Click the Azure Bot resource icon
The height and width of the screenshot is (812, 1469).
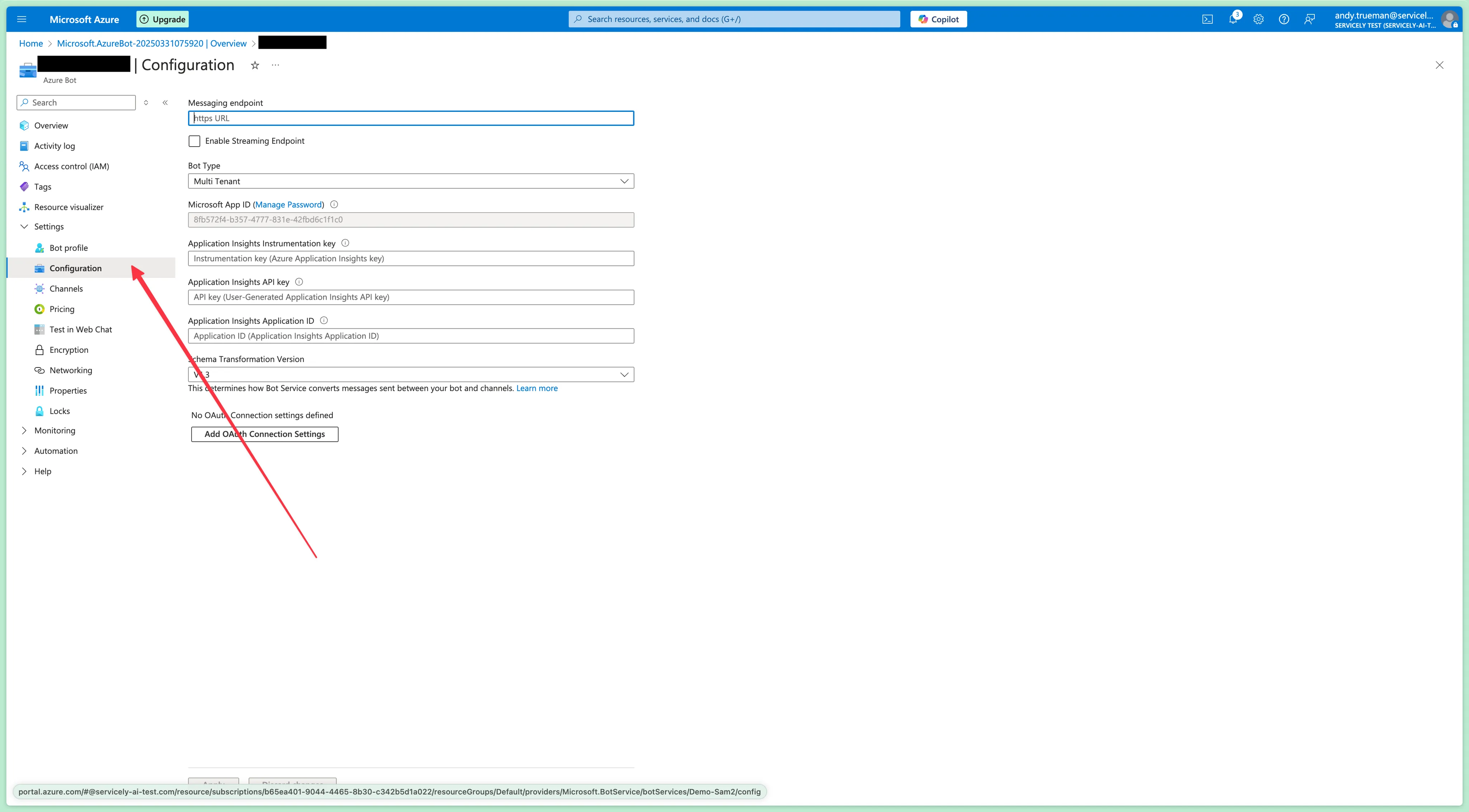coord(27,70)
